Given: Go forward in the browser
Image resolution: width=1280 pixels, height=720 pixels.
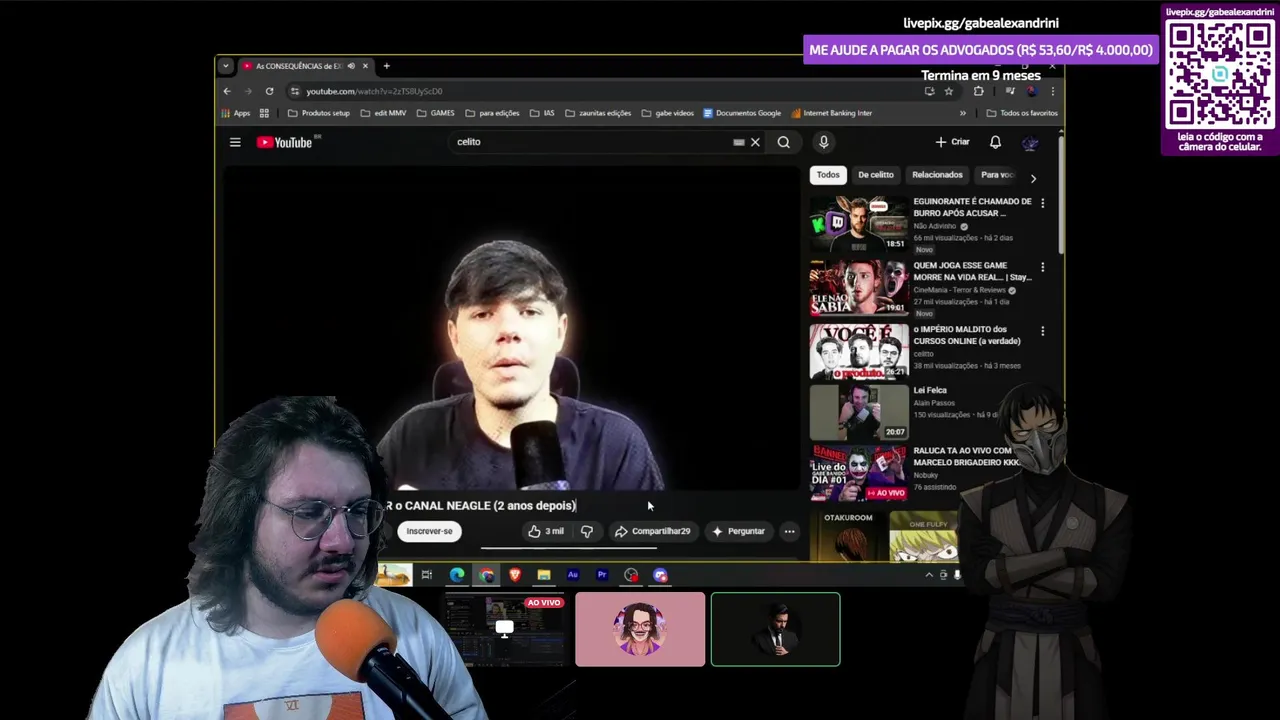Looking at the screenshot, I should coord(248,91).
